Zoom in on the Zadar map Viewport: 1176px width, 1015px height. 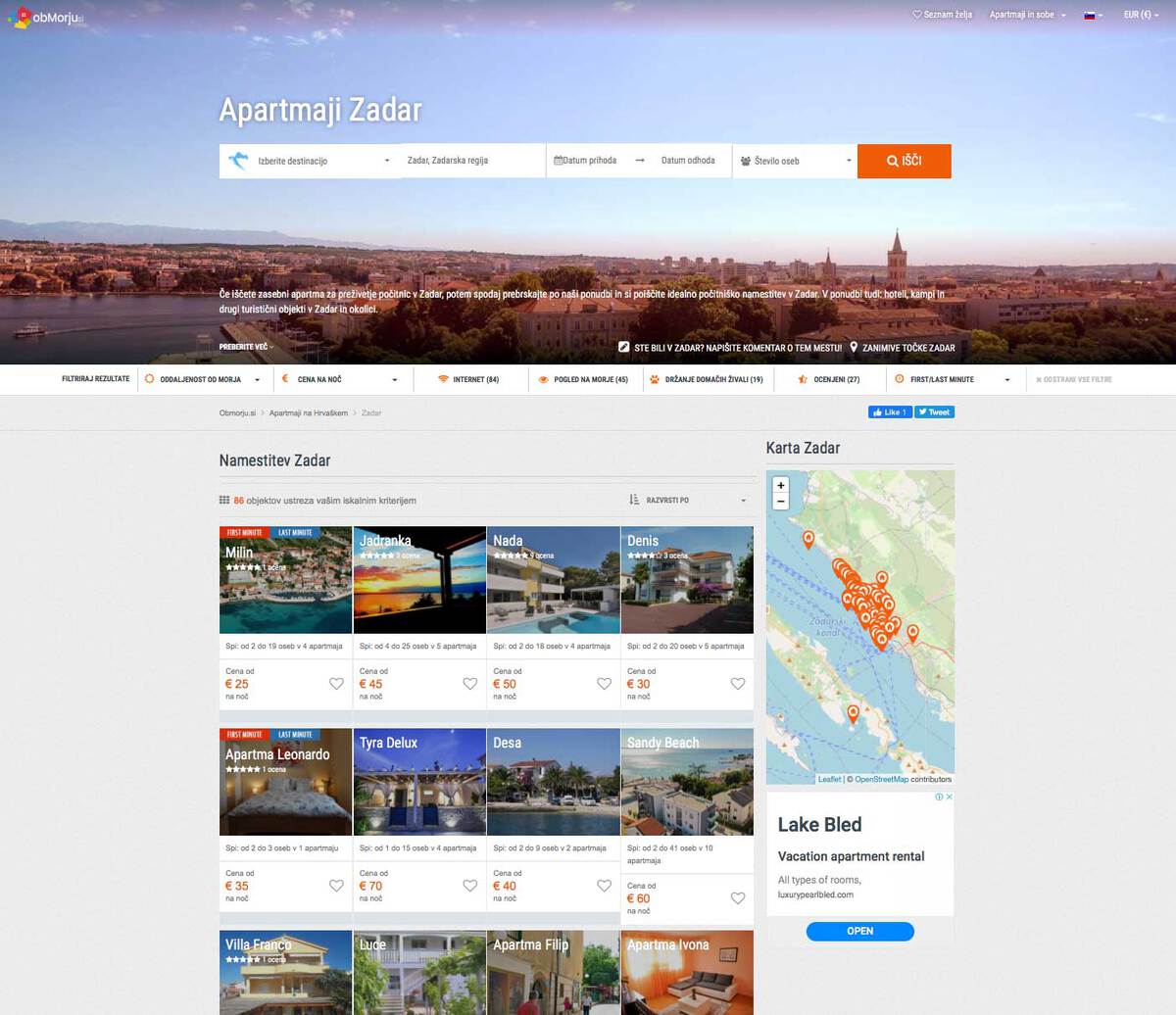781,485
